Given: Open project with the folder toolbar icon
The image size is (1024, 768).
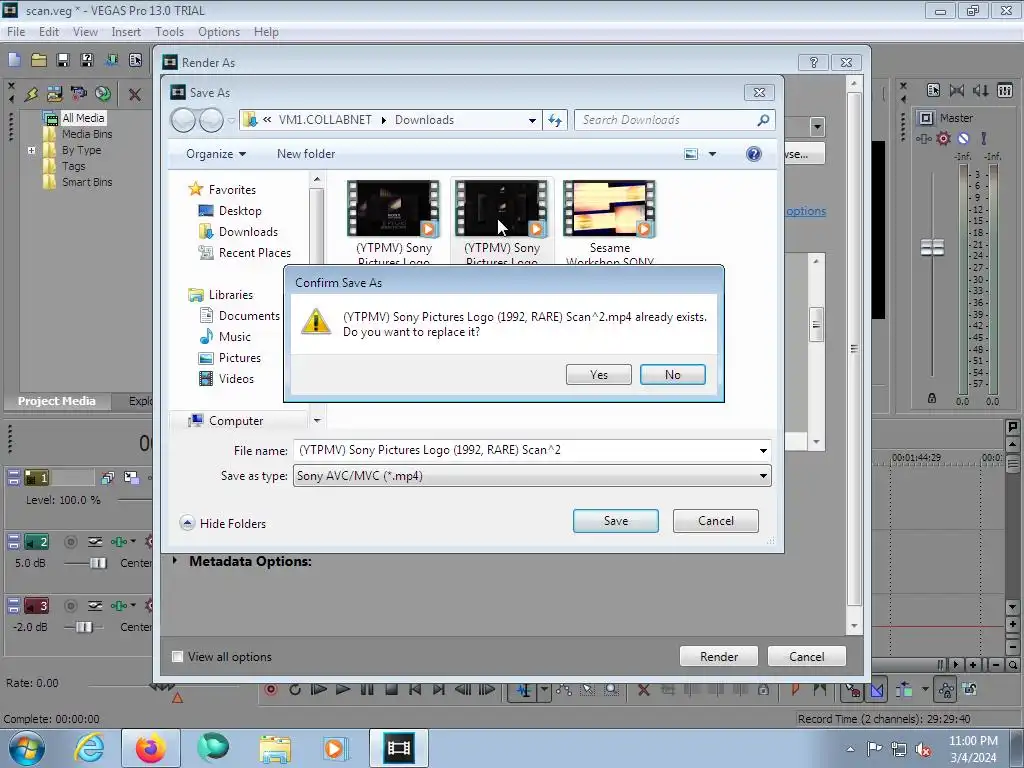Looking at the screenshot, I should (x=39, y=61).
